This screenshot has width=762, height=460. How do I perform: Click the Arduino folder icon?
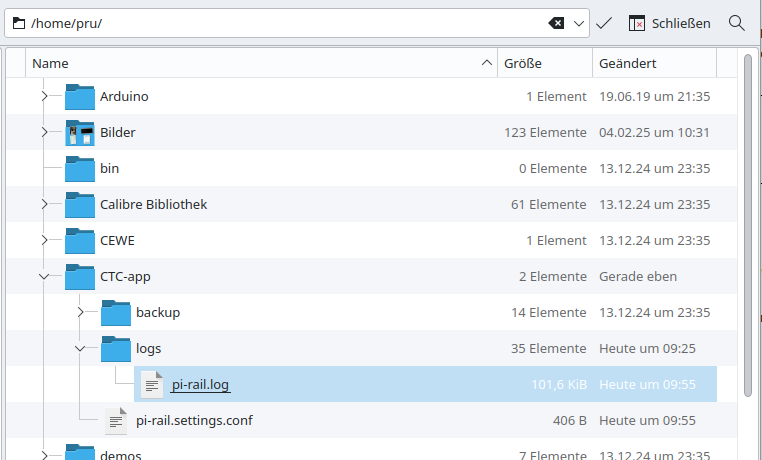pyautogui.click(x=79, y=97)
